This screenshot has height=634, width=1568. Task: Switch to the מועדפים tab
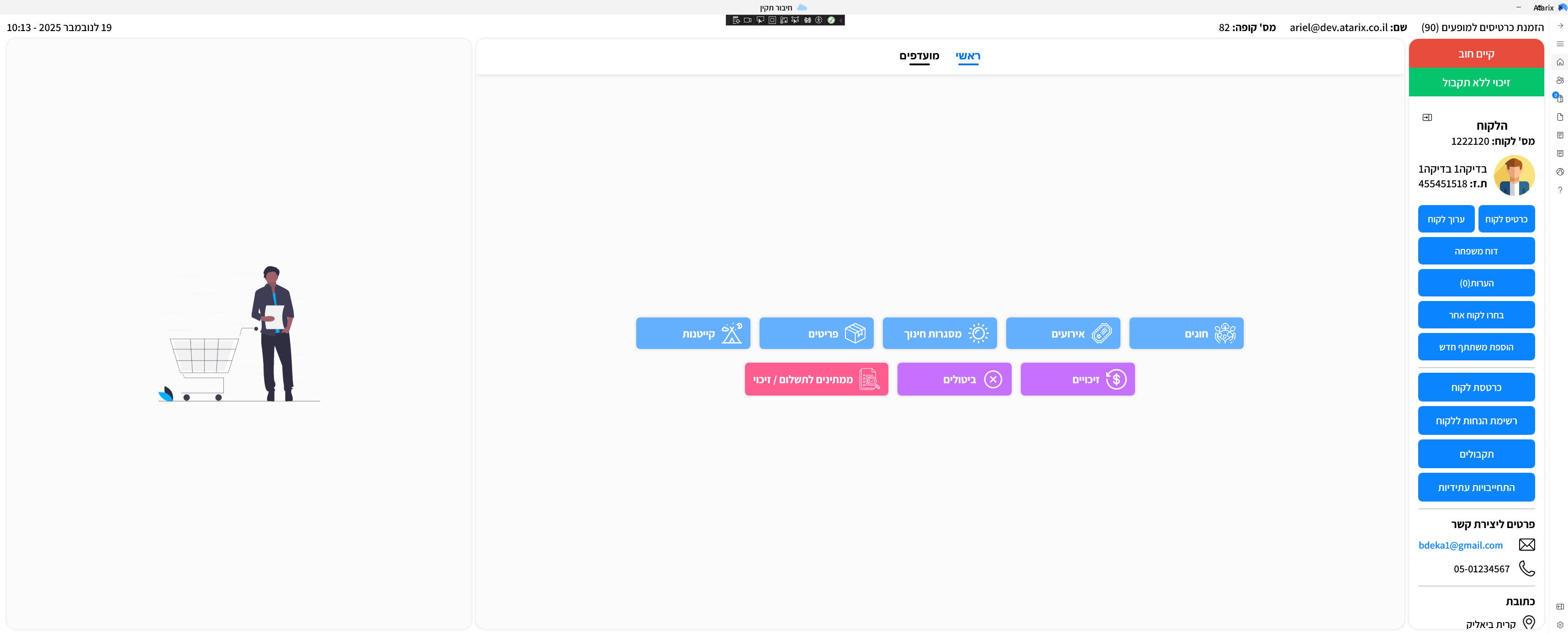[x=919, y=56]
